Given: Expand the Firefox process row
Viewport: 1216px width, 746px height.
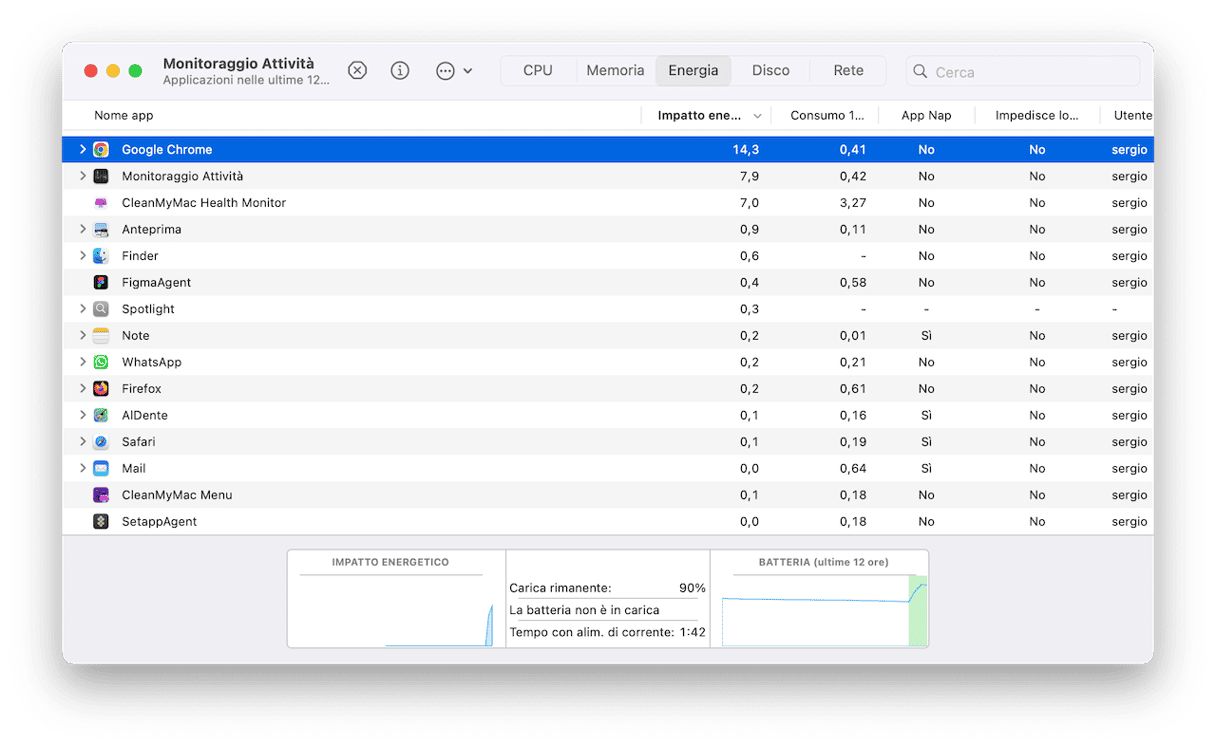Looking at the screenshot, I should pos(83,389).
